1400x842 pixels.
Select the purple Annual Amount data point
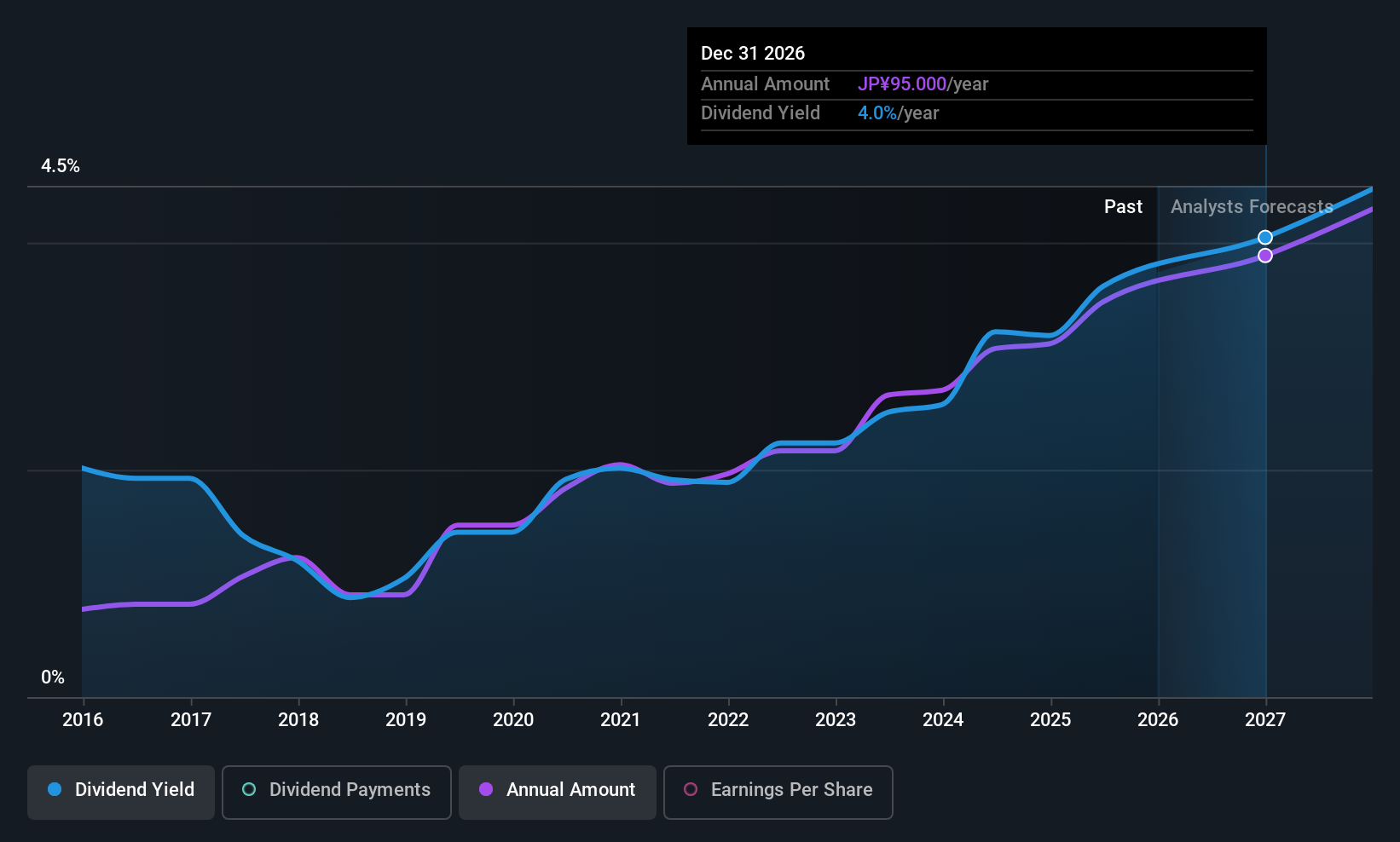[x=1265, y=256]
